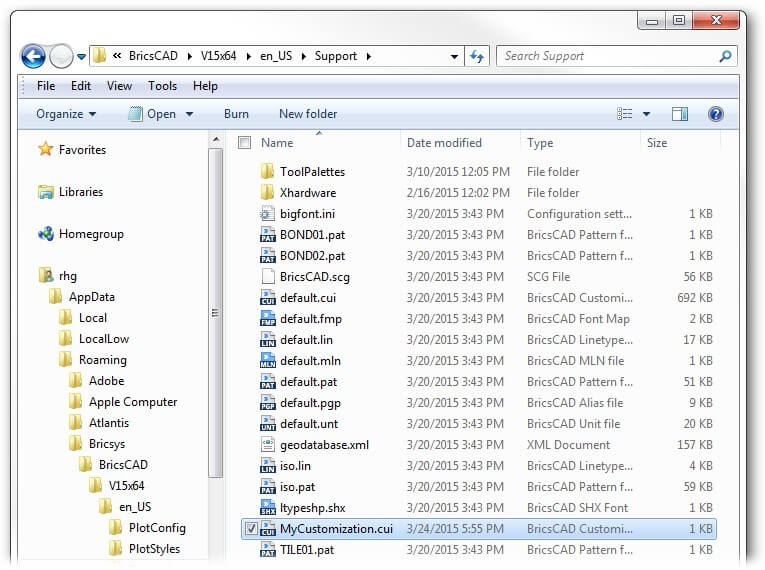Viewport: 765px width, 570px height.
Task: Select the iso.lin file icon
Action: coord(267,465)
